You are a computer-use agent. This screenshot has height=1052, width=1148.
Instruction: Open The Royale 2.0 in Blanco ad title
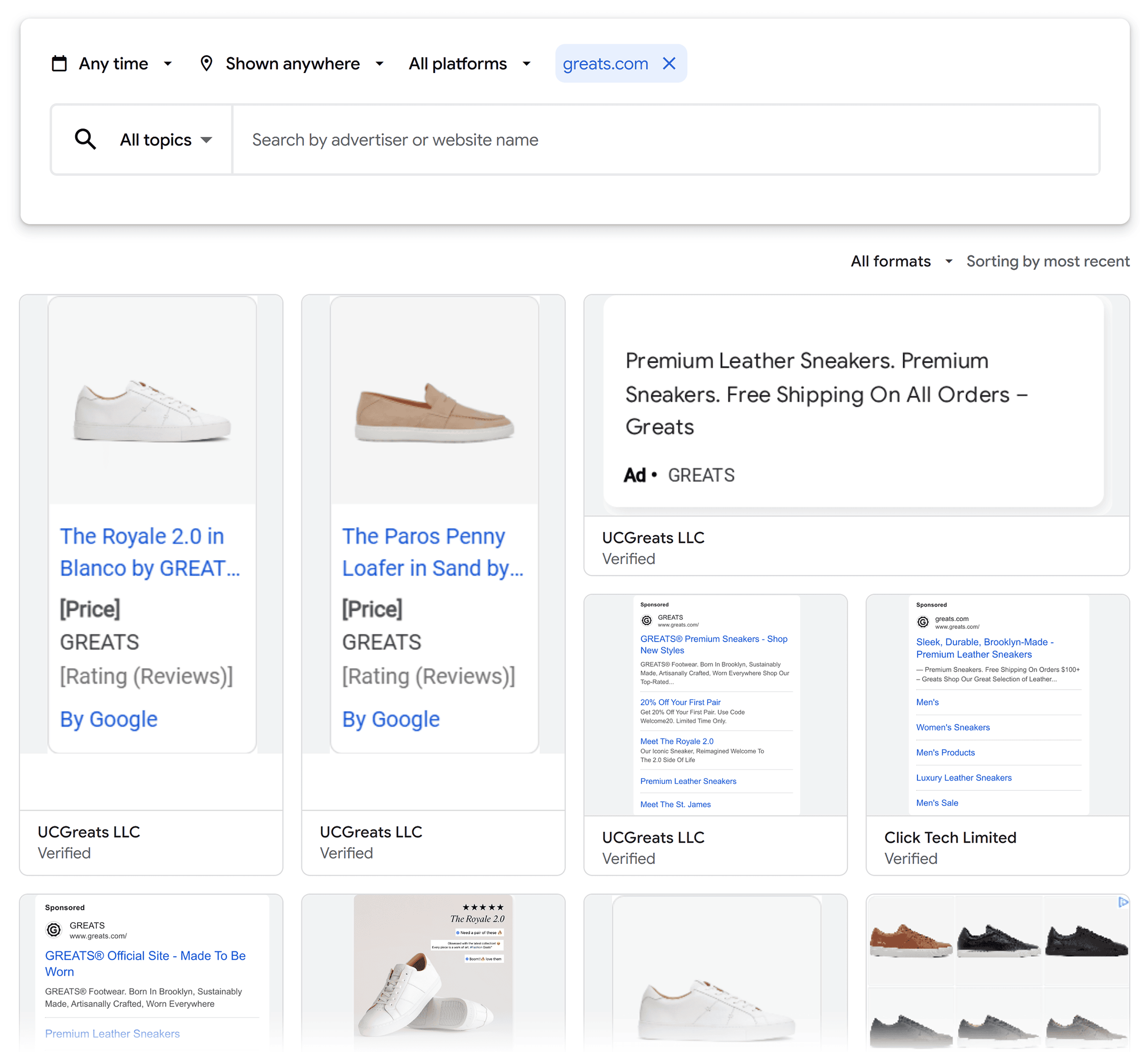pyautogui.click(x=150, y=552)
